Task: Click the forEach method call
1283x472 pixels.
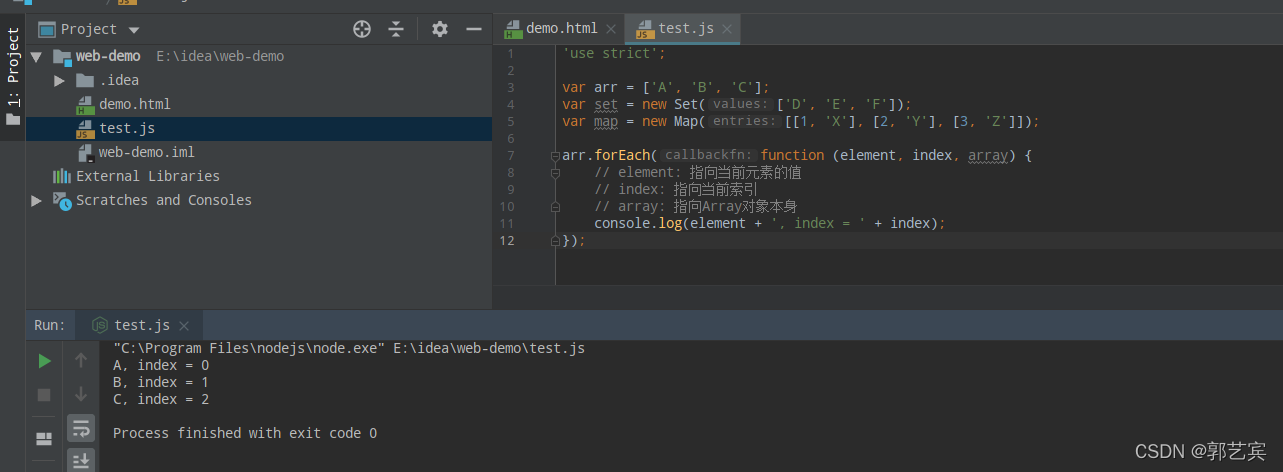Action: pyautogui.click(x=622, y=156)
